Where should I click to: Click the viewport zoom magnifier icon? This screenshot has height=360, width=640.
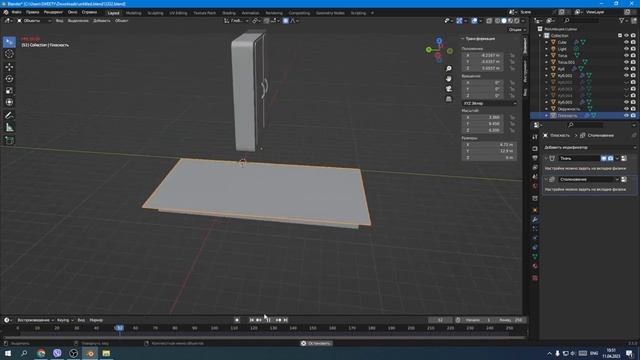point(449,69)
